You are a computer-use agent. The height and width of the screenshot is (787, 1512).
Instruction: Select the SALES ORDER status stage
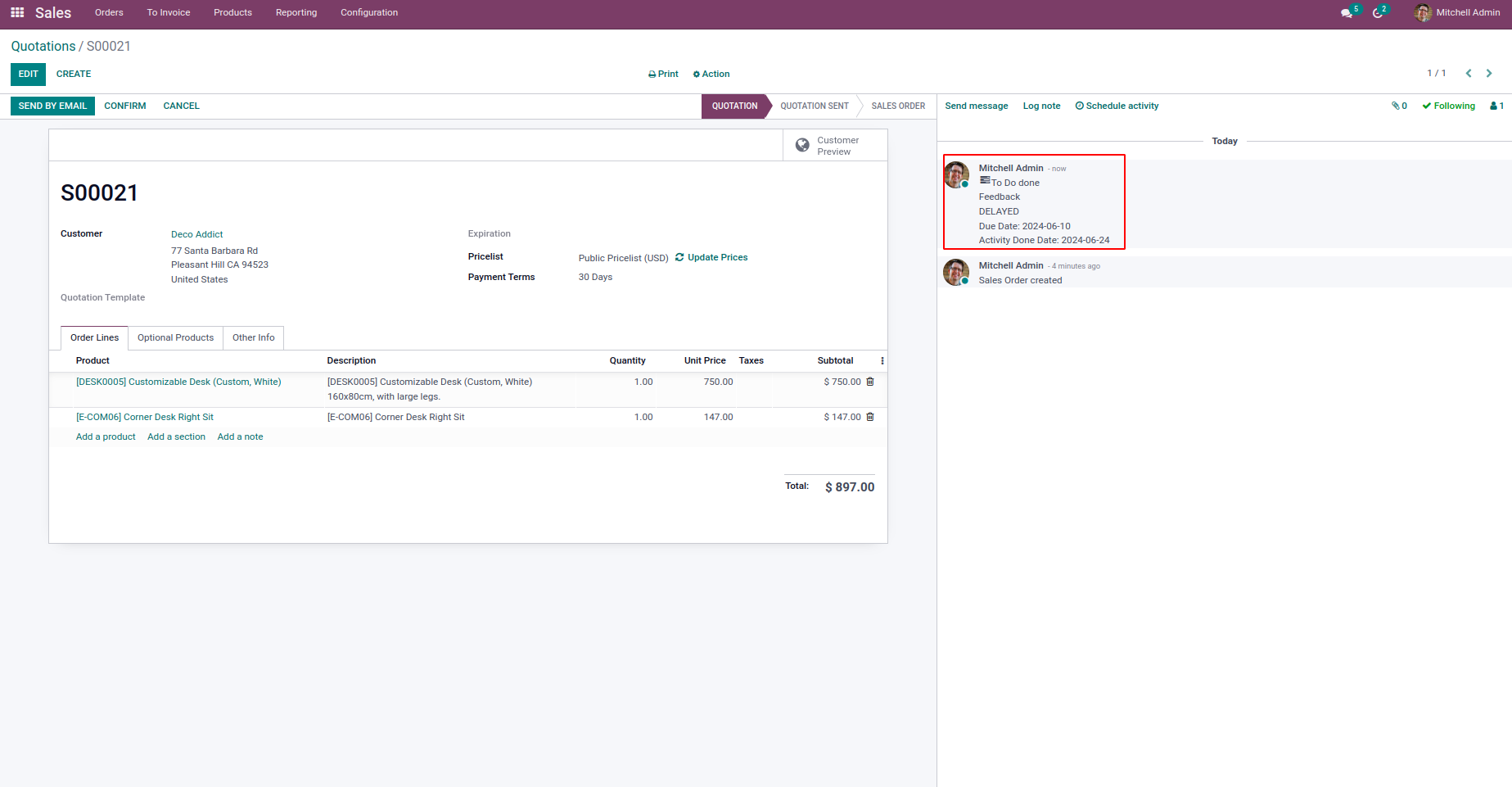coord(898,106)
